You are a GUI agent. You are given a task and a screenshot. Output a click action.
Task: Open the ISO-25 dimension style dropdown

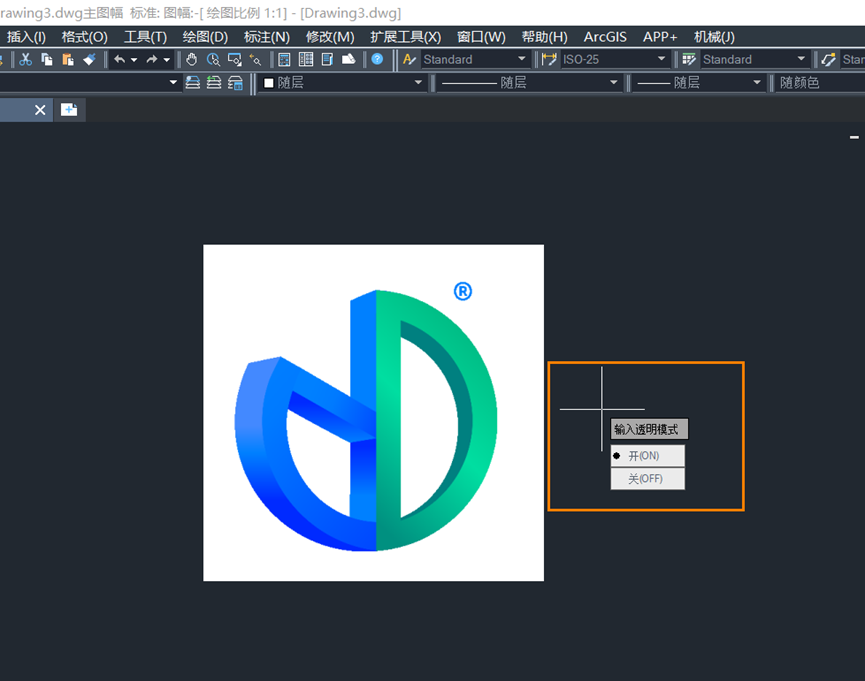click(661, 59)
